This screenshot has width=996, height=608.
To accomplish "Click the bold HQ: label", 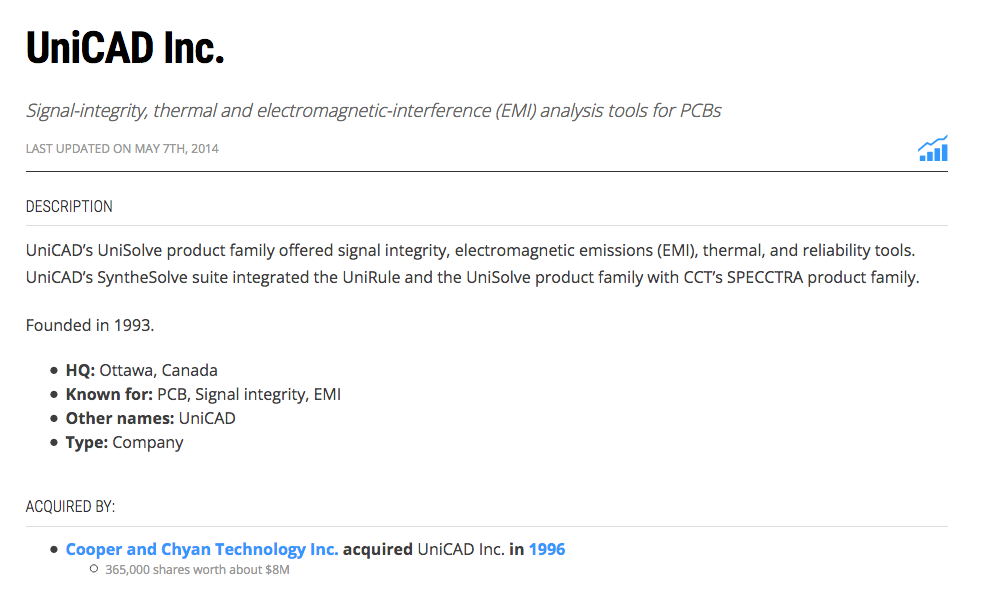I will tap(80, 370).
